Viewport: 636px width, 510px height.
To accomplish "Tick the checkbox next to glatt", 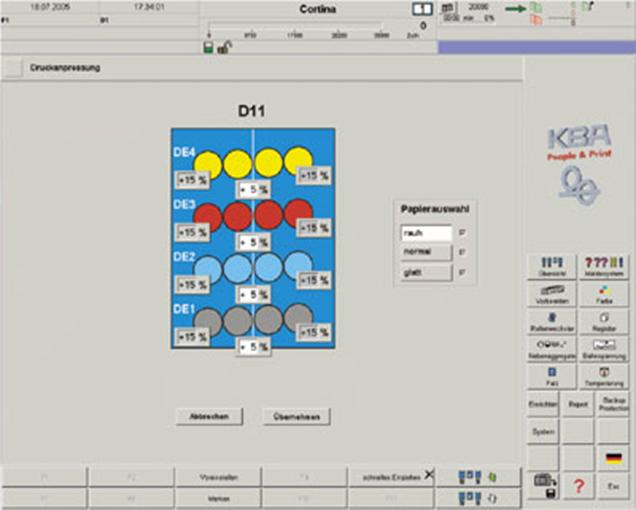I will coord(462,272).
